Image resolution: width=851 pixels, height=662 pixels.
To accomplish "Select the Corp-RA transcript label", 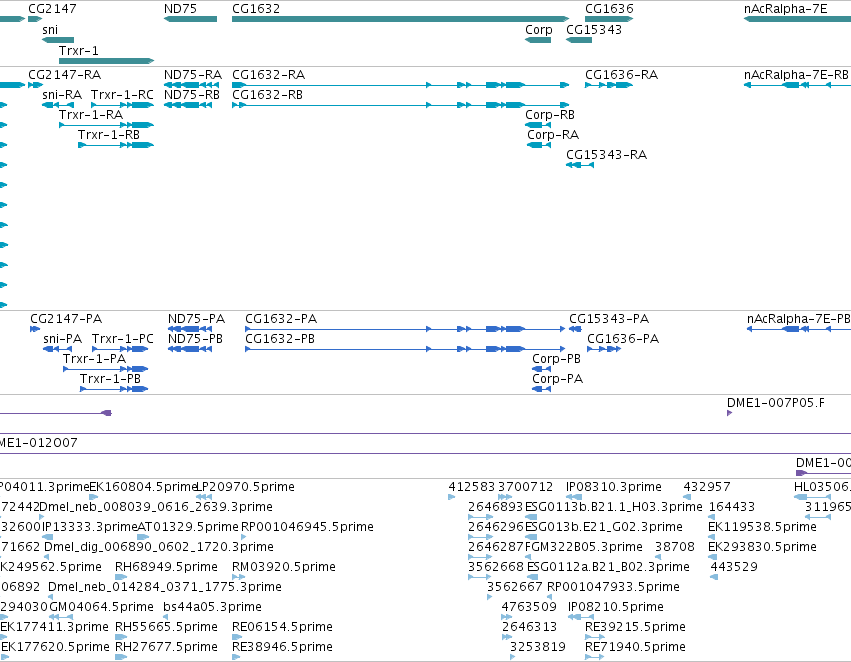I will pyautogui.click(x=553, y=135).
